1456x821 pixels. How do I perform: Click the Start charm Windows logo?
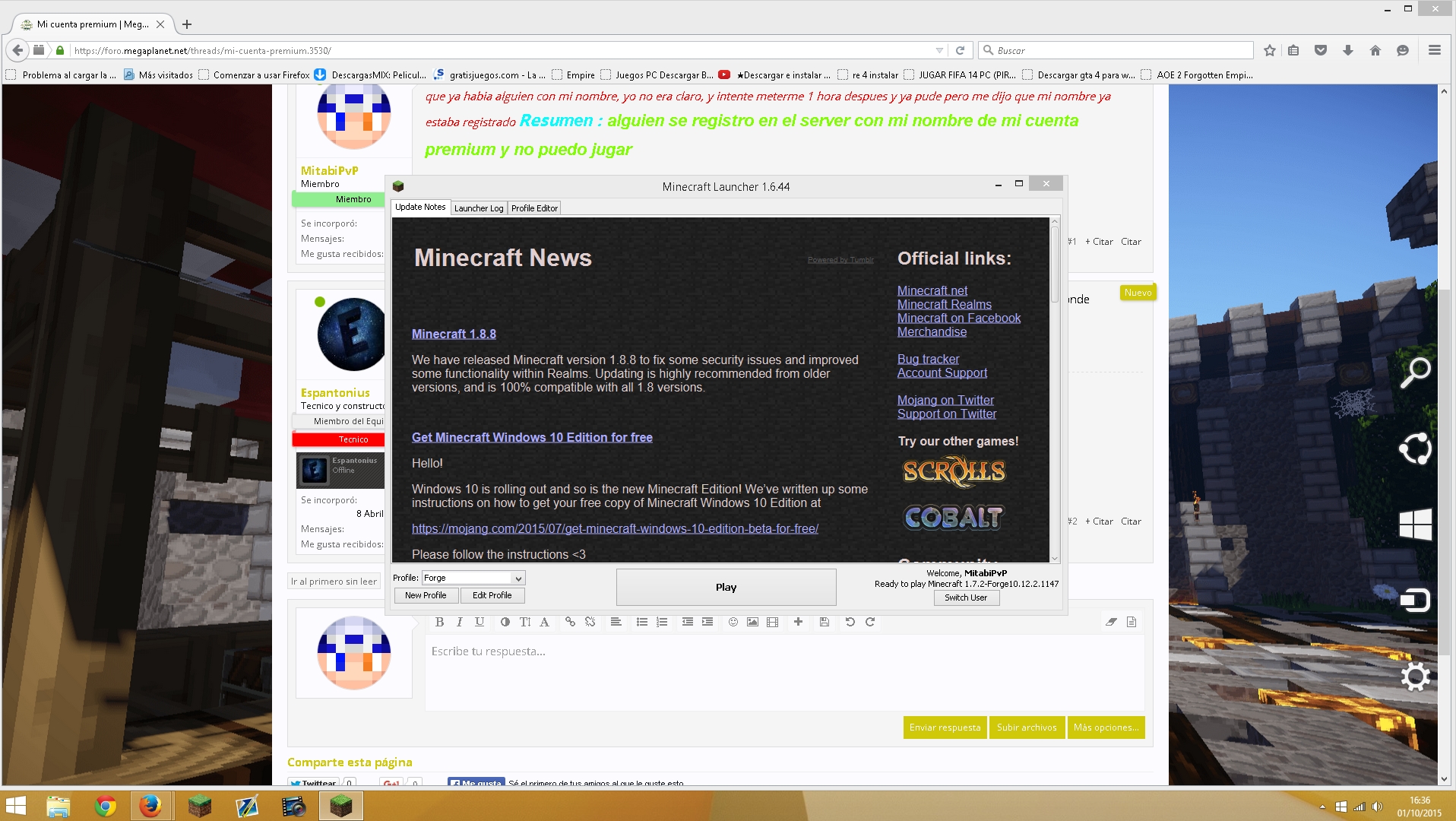click(1415, 525)
